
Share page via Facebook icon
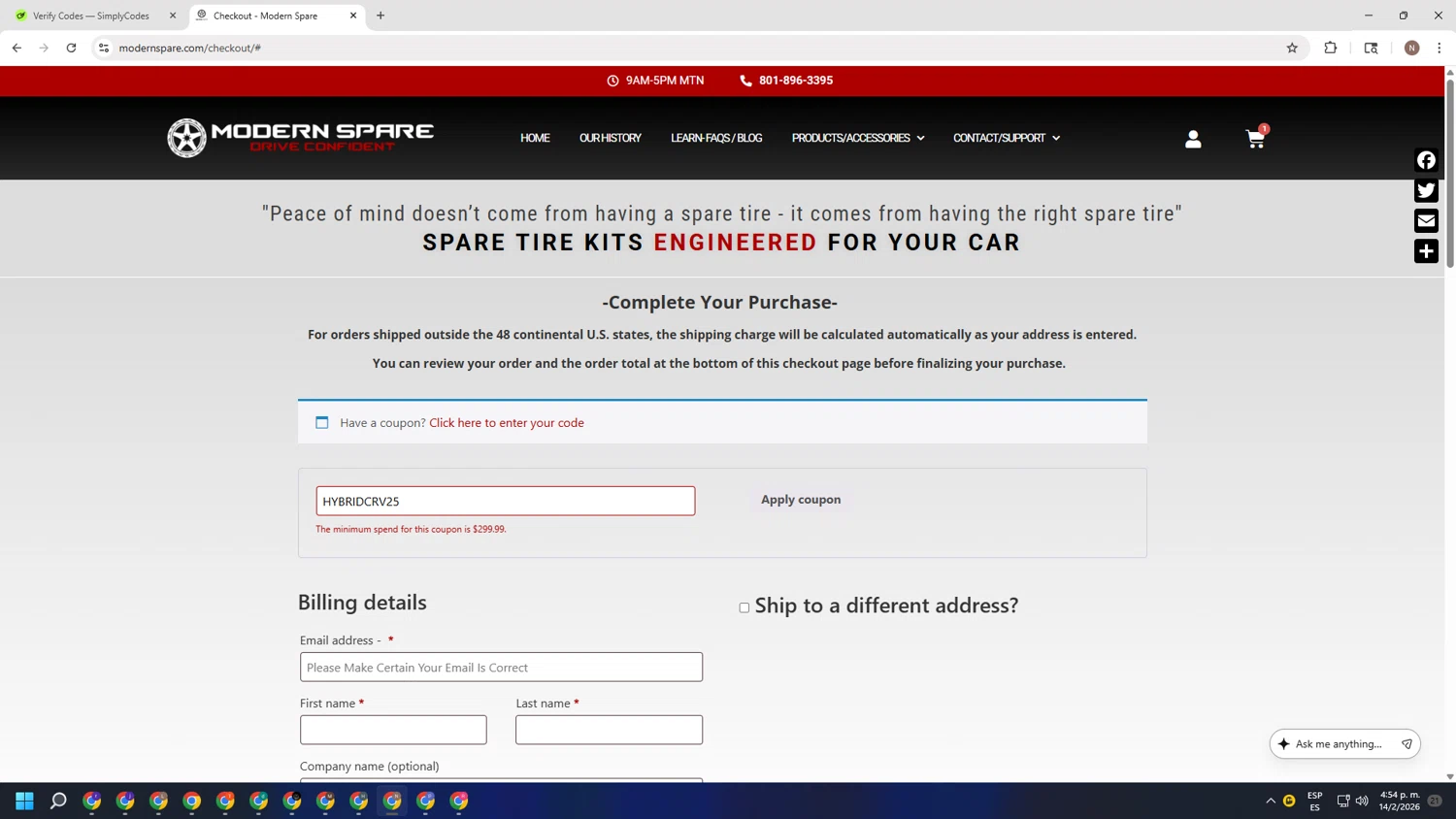tap(1426, 160)
